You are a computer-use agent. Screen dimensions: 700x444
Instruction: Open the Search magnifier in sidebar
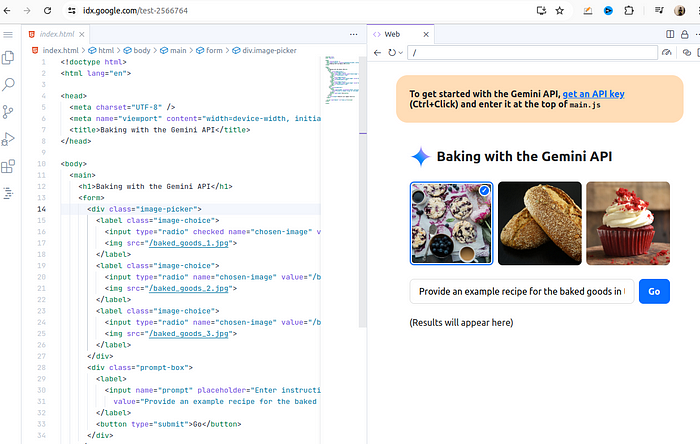coord(8,84)
